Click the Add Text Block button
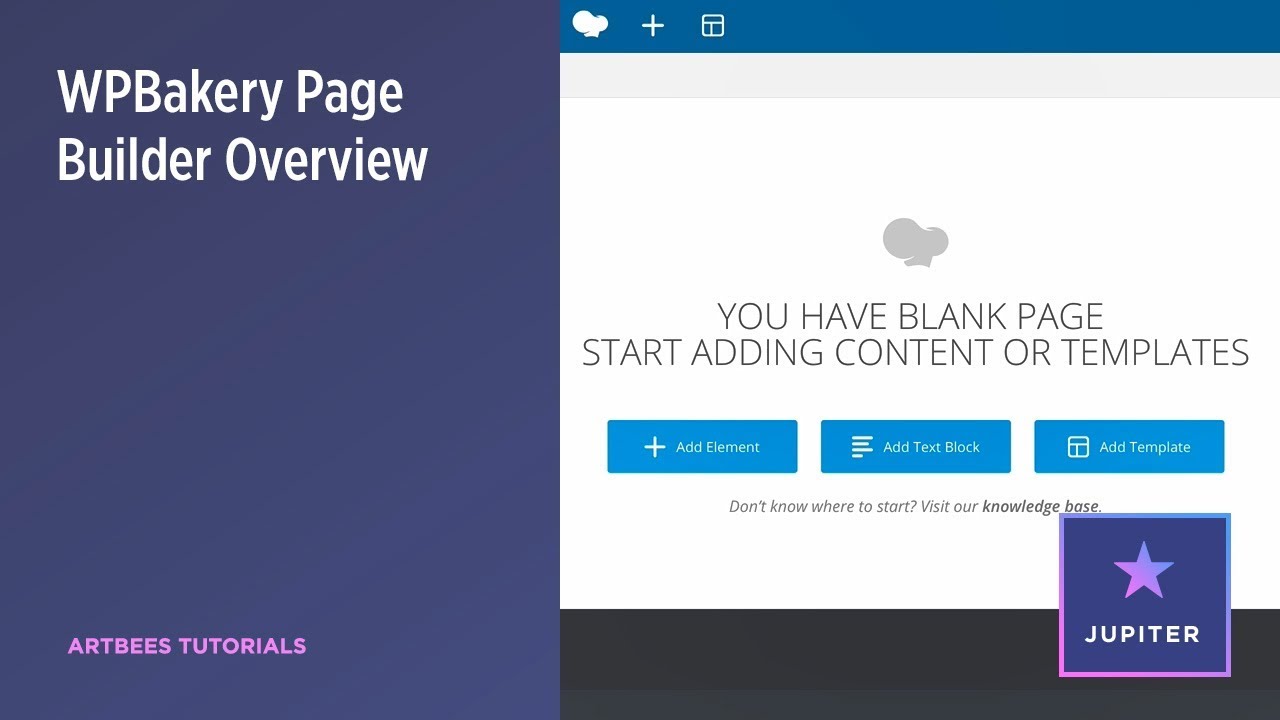This screenshot has height=720, width=1280. [x=916, y=446]
